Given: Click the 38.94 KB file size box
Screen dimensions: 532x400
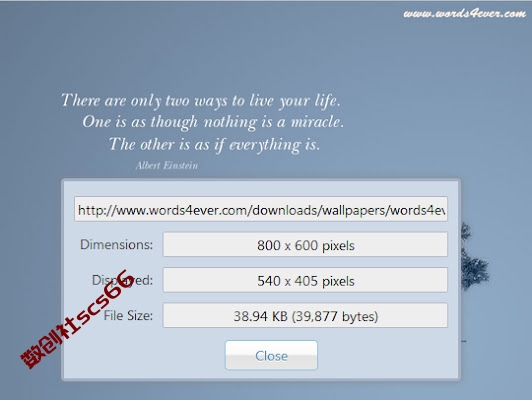Looking at the screenshot, I should [x=305, y=316].
